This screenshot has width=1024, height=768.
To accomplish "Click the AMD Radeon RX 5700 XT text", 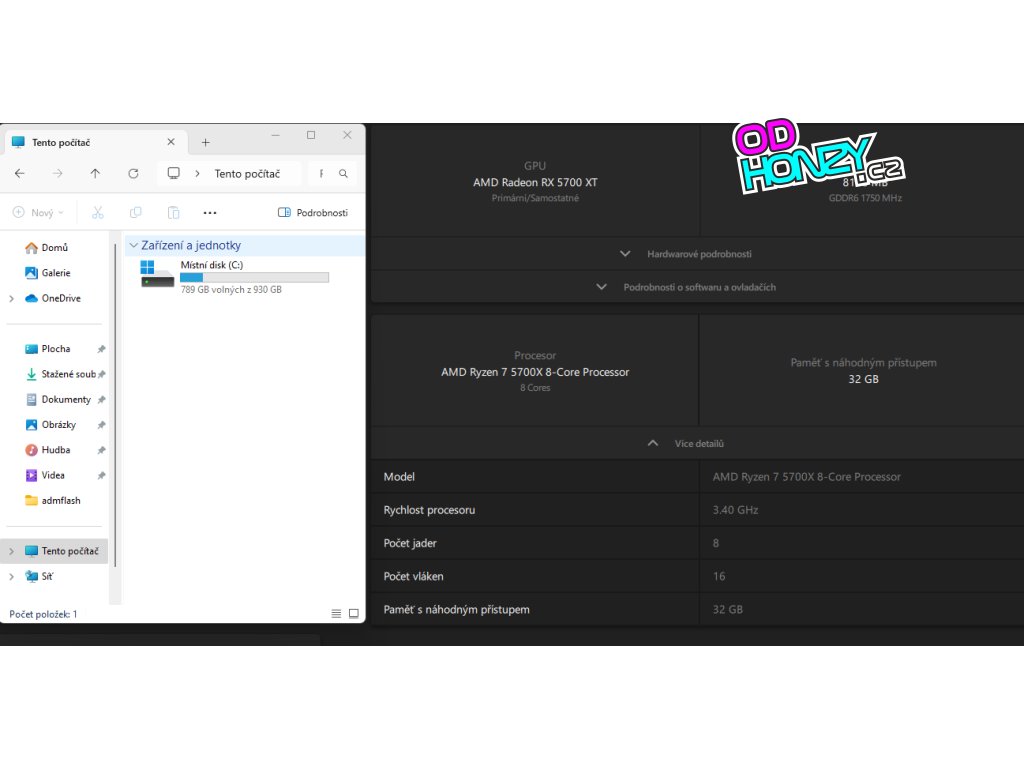I will pyautogui.click(x=536, y=182).
